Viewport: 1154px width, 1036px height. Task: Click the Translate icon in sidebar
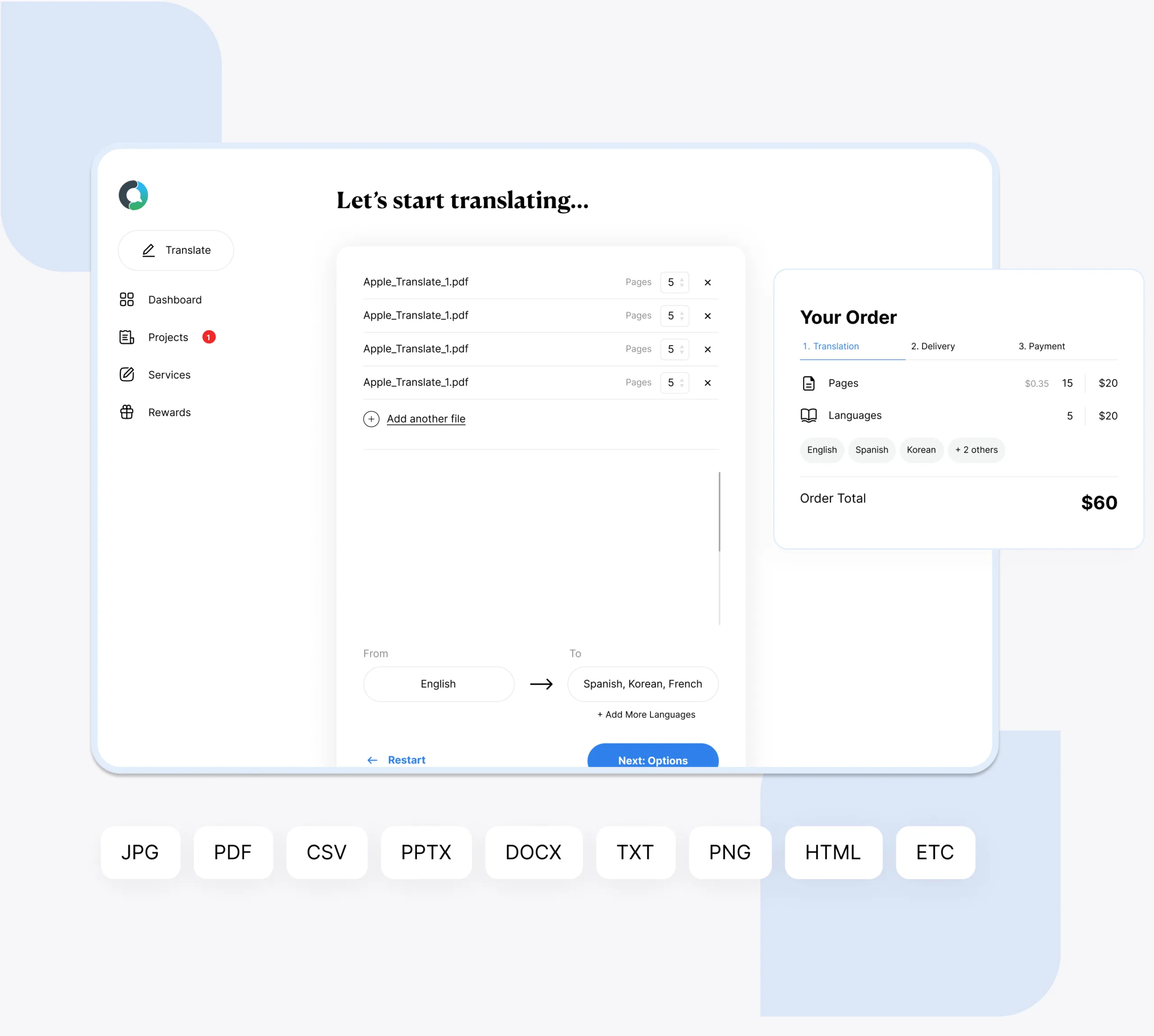pyautogui.click(x=148, y=250)
